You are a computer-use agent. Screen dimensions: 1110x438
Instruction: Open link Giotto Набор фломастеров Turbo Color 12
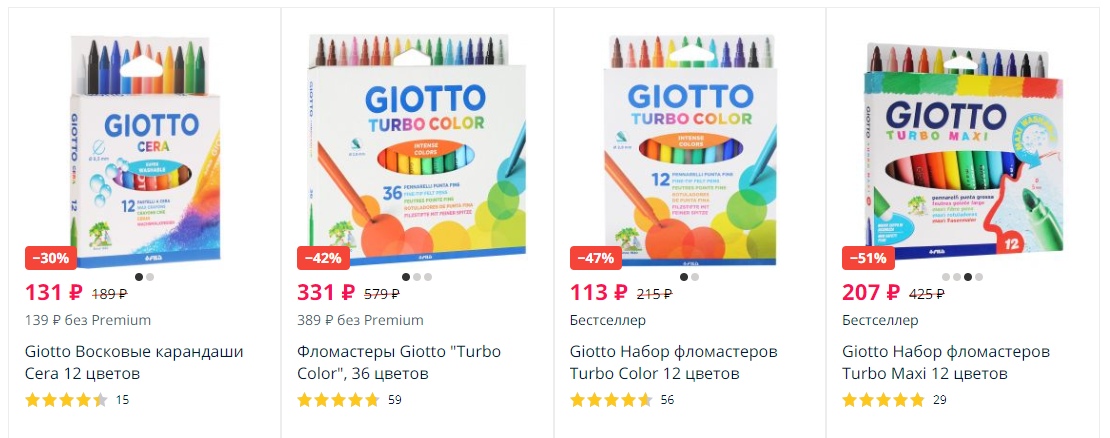click(674, 362)
